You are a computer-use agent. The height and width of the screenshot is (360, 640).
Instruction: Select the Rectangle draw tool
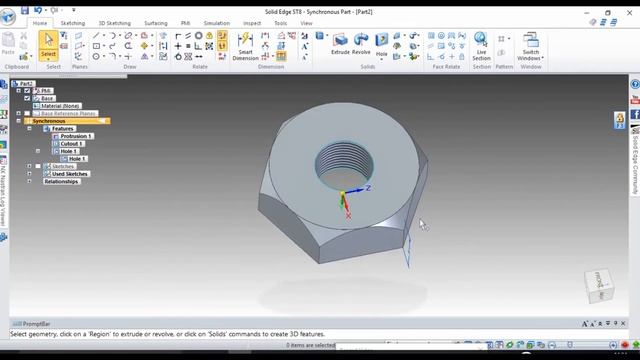(96, 46)
